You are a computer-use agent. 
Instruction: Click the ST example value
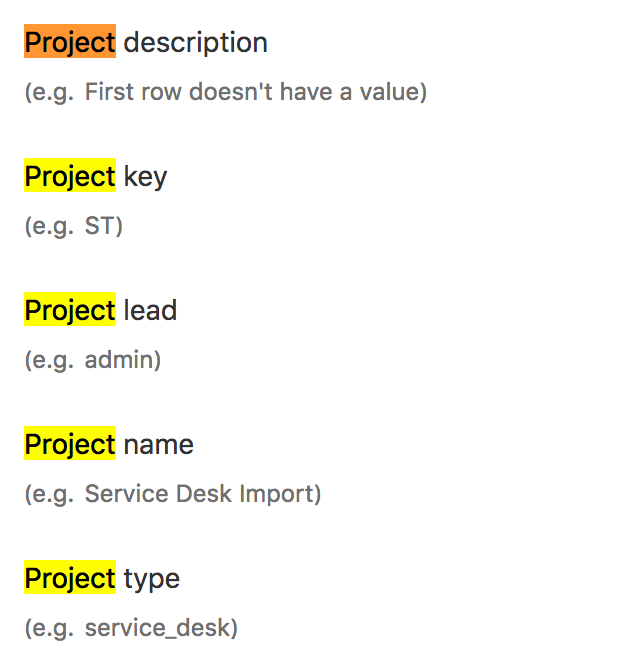click(100, 227)
